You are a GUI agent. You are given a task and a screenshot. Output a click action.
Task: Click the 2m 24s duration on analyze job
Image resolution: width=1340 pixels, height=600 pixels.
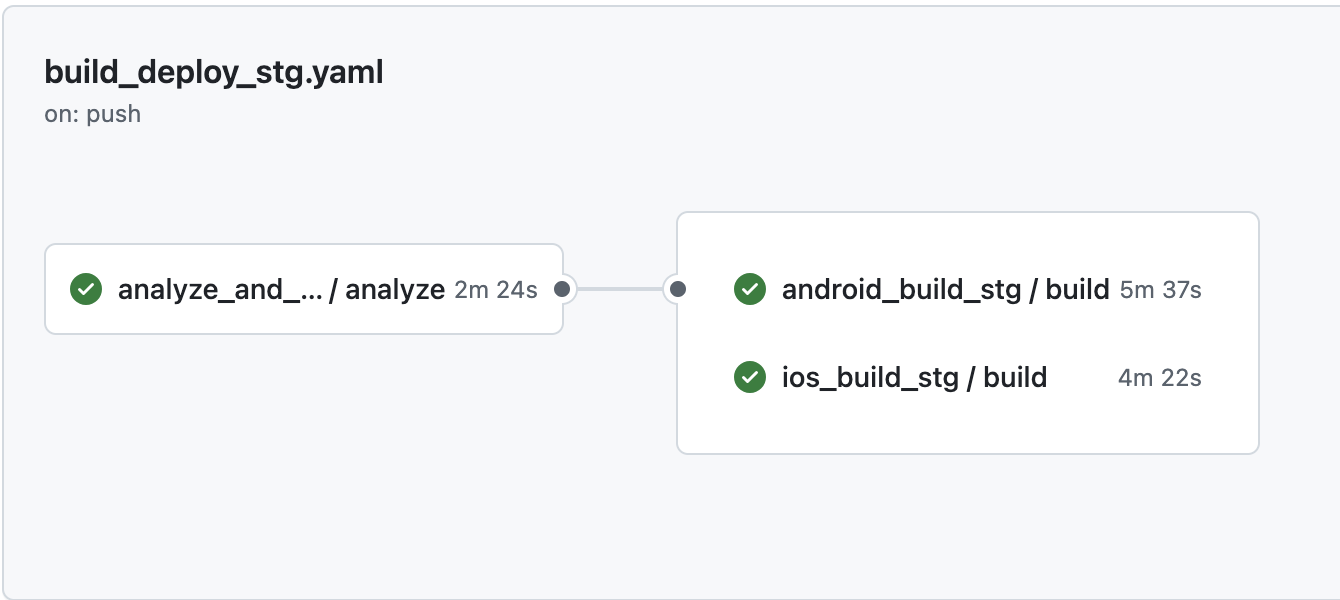(497, 289)
